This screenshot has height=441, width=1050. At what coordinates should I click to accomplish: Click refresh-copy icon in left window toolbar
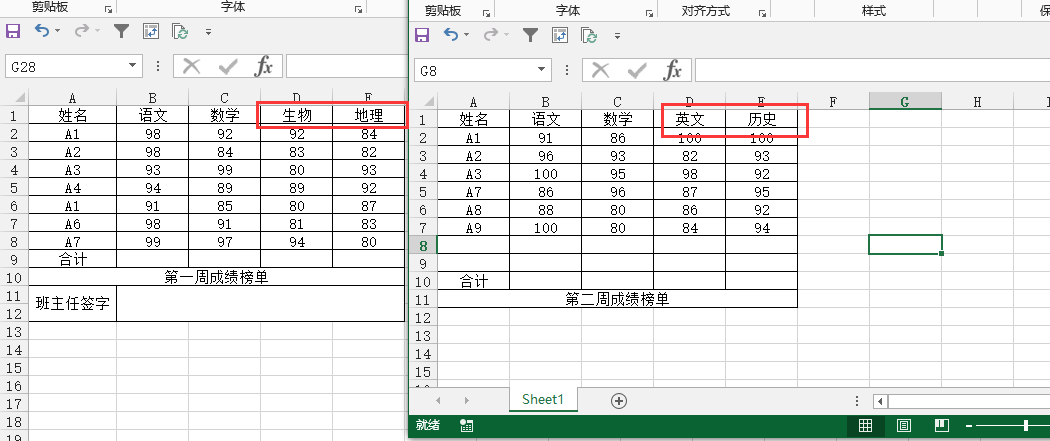(179, 31)
